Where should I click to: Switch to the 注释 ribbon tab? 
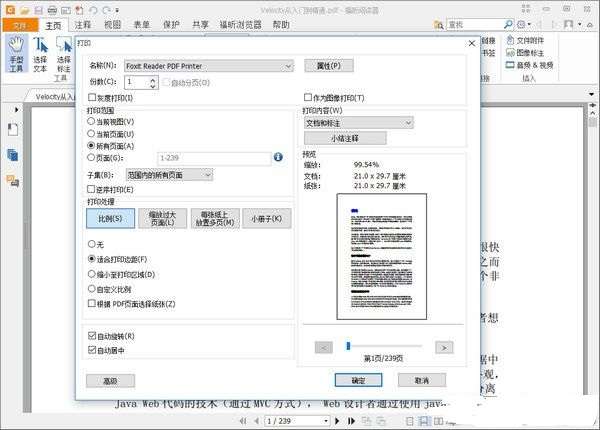point(83,25)
